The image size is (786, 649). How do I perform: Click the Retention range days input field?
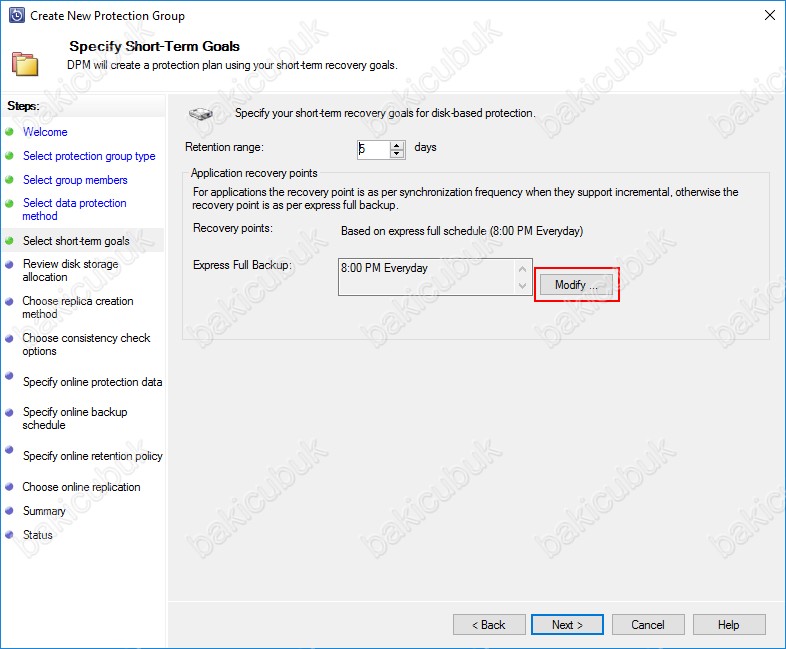(x=373, y=149)
